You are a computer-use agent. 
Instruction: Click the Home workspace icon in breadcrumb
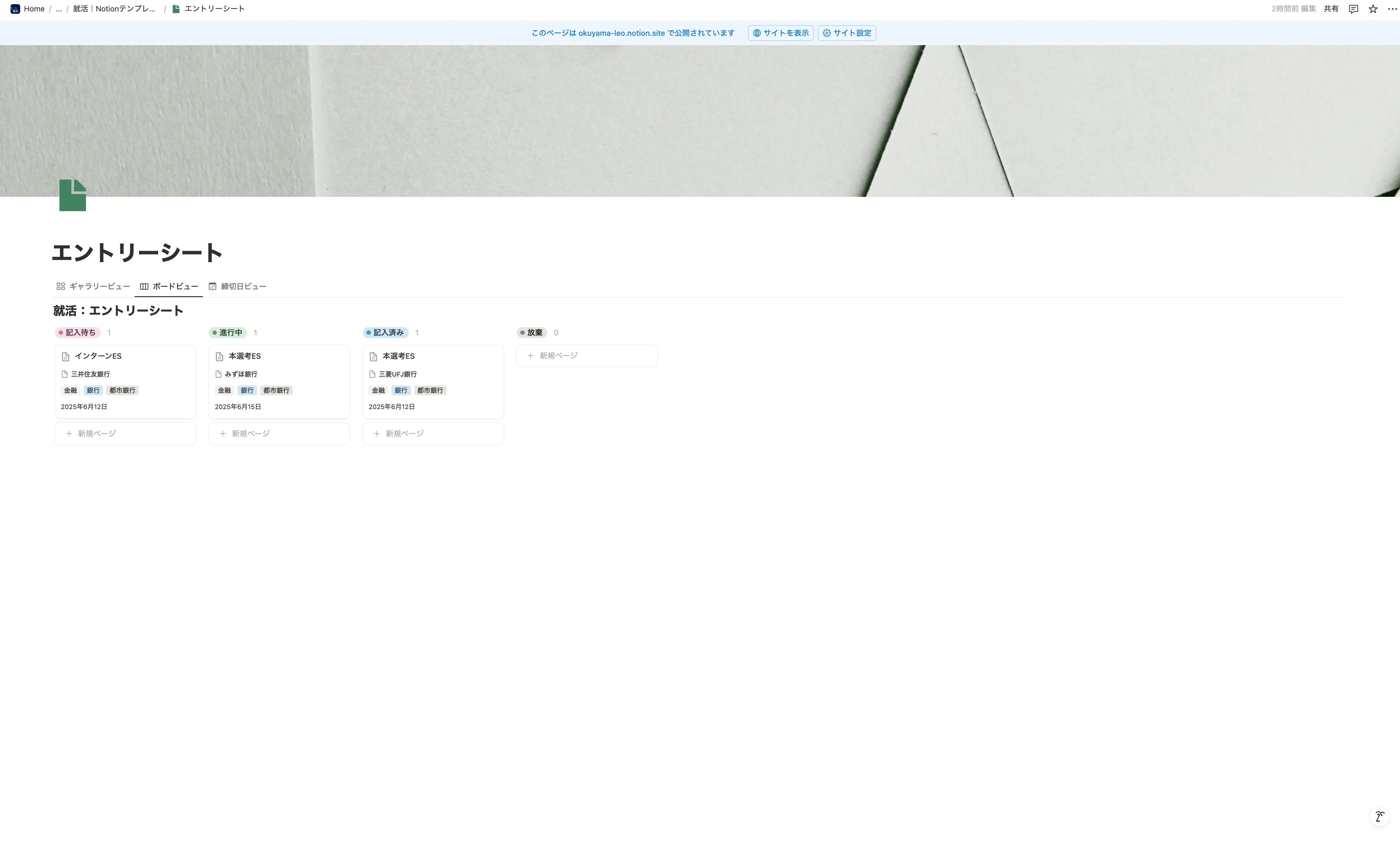(x=15, y=8)
